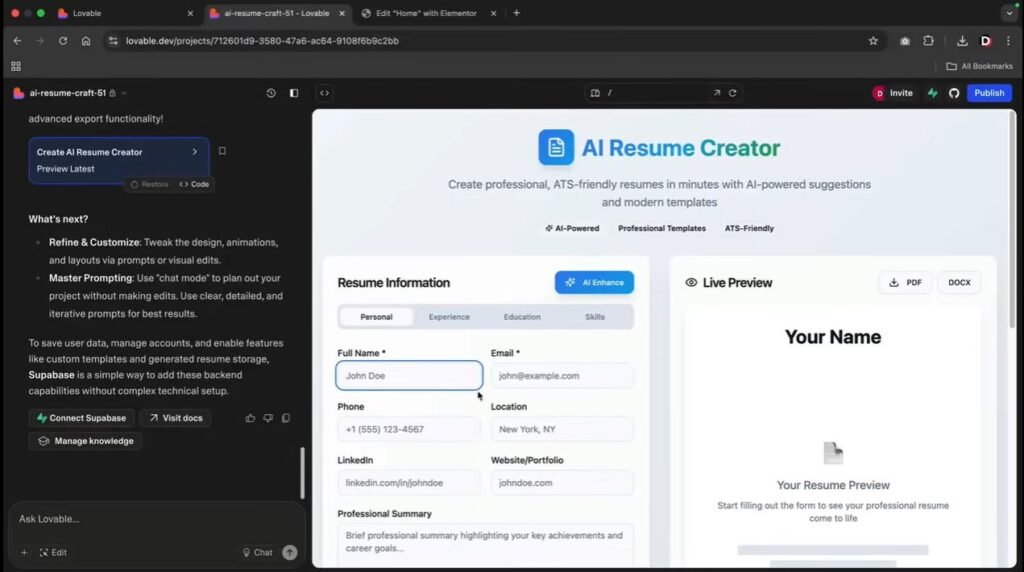Click the AI Resume Creator document logo
Viewport: 1024px width, 572px height.
[x=556, y=148]
